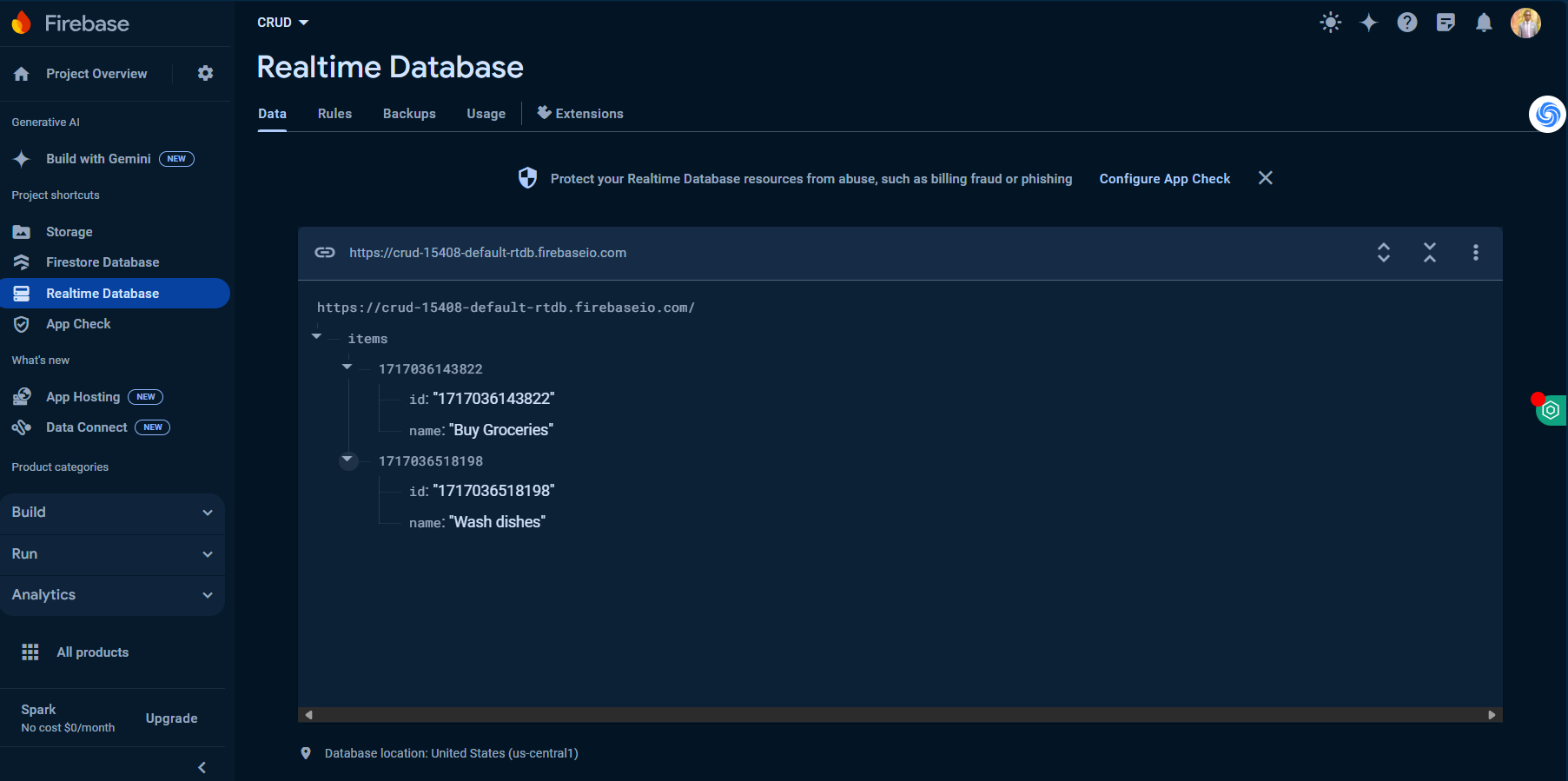
Task: Switch to the Rules tab
Action: pyautogui.click(x=334, y=114)
